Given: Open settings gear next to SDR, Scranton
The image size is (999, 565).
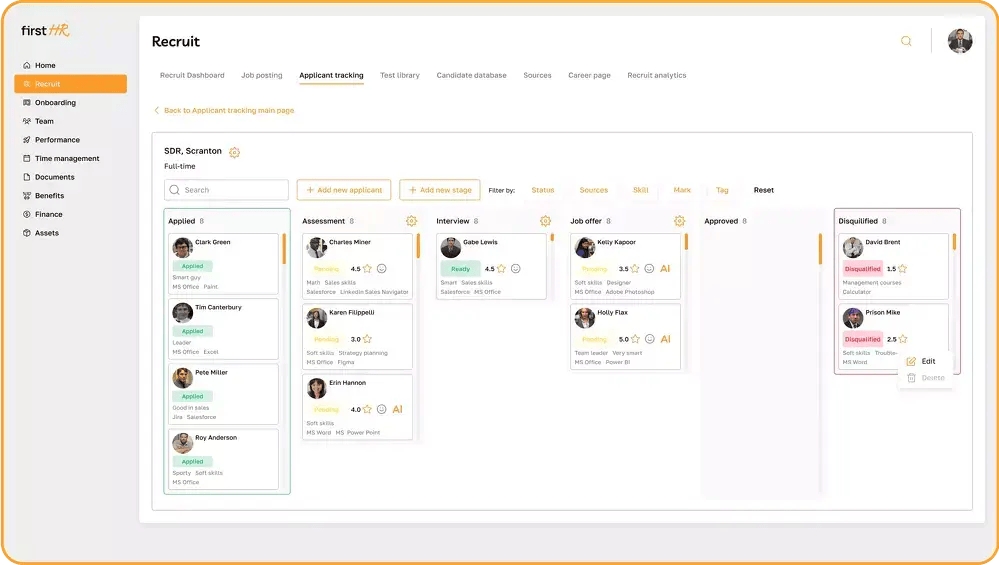Looking at the screenshot, I should coord(234,152).
